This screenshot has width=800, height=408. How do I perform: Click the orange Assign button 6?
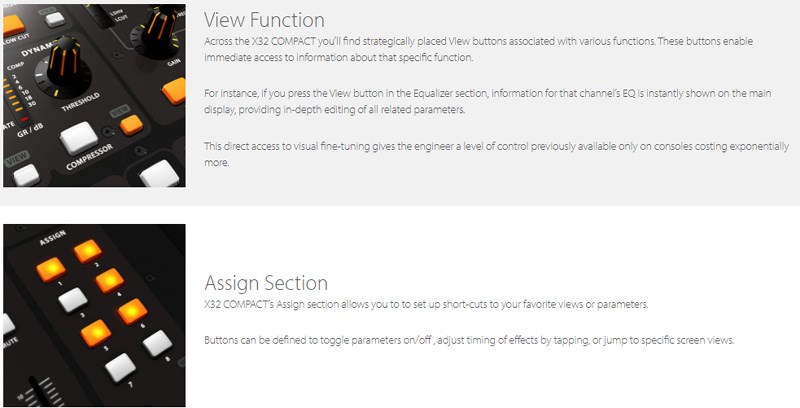(133, 312)
